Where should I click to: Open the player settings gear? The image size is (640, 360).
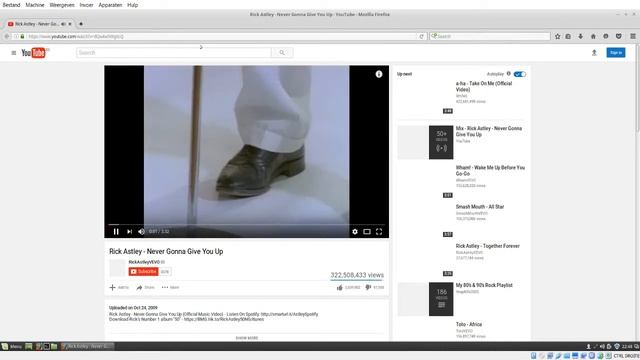(355, 231)
